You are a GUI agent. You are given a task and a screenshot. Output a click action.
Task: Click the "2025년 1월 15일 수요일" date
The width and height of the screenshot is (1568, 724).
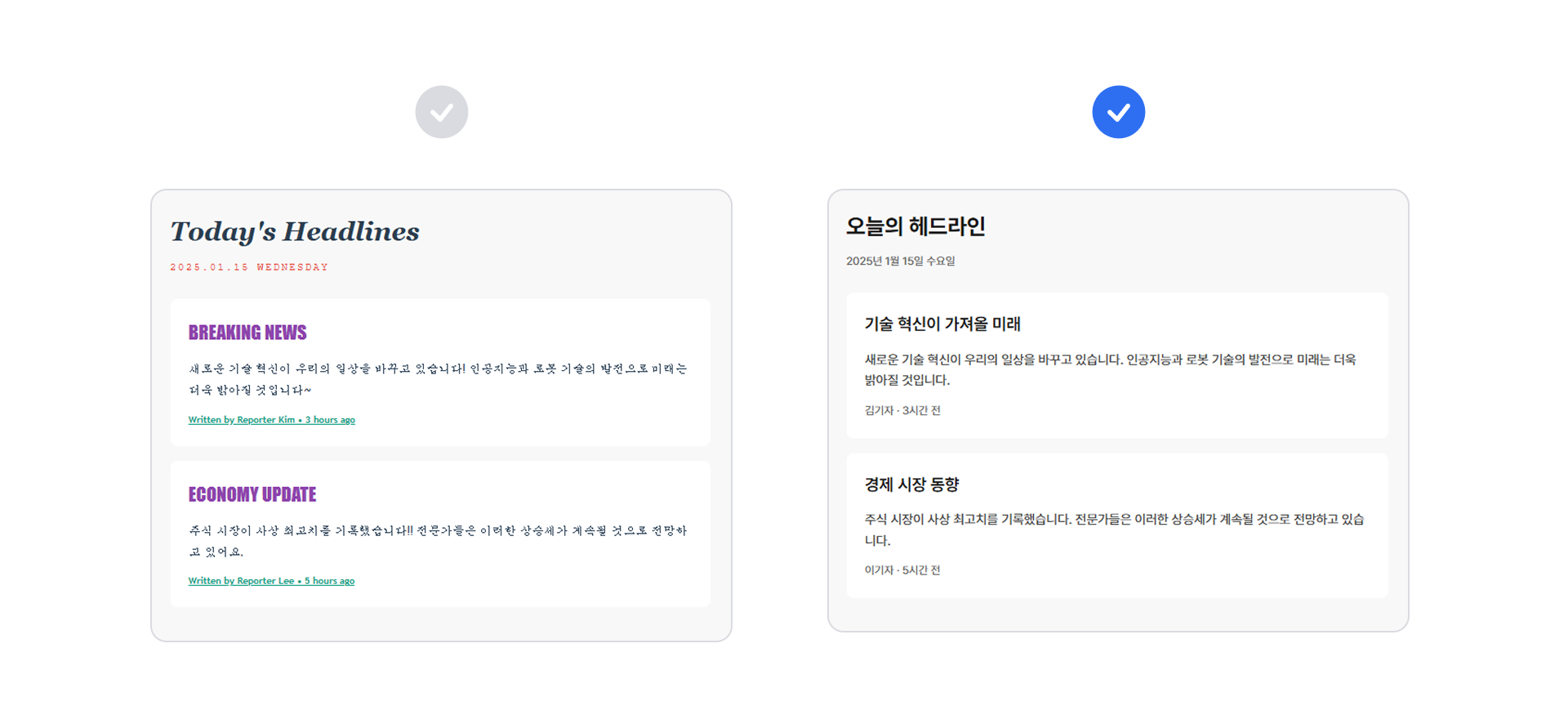900,261
